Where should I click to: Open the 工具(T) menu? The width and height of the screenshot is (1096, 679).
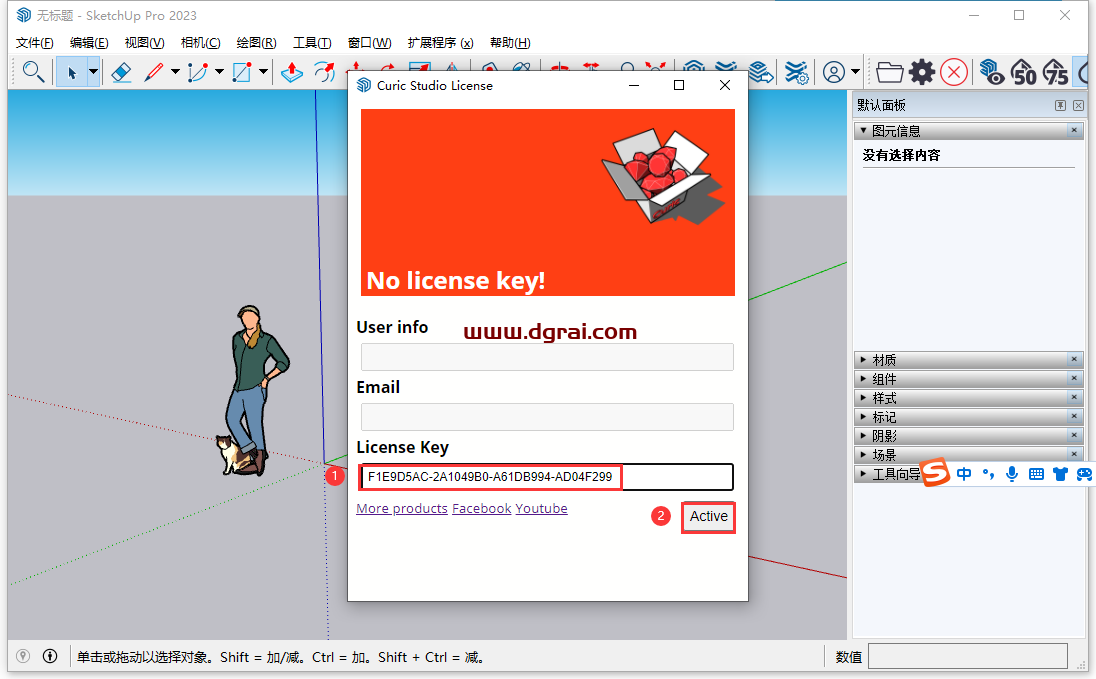[312, 43]
